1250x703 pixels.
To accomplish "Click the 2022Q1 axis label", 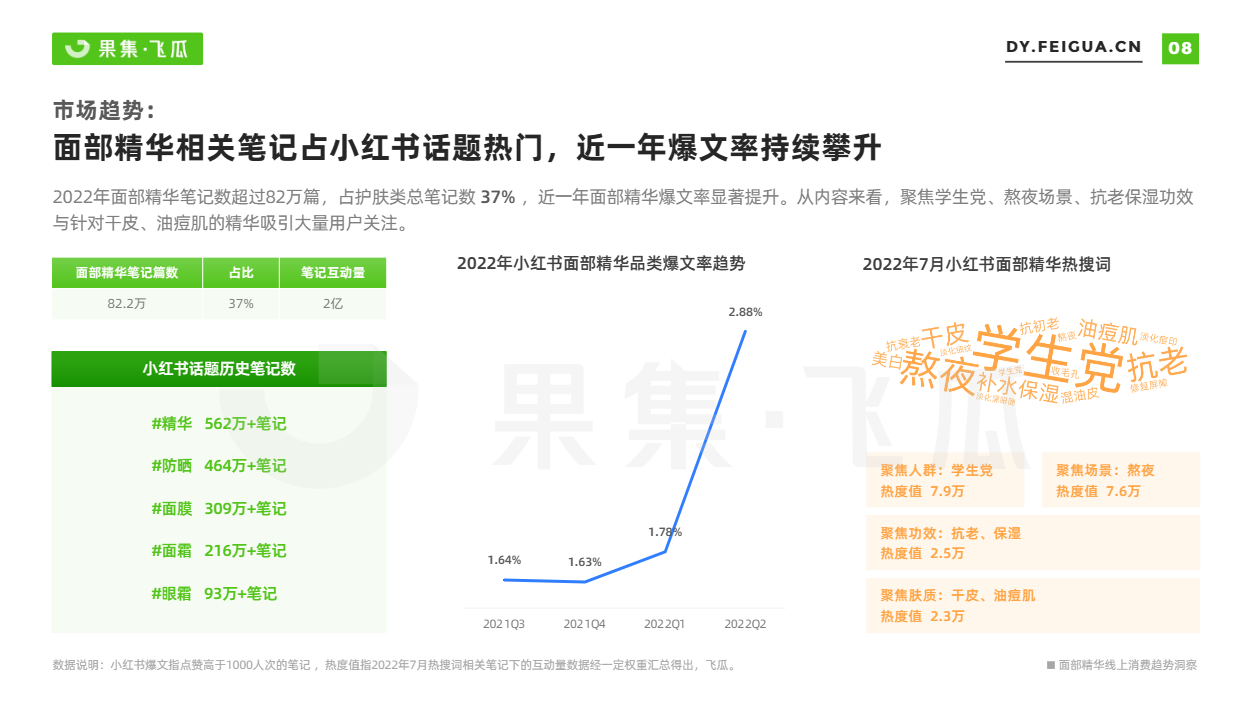I will tap(664, 624).
